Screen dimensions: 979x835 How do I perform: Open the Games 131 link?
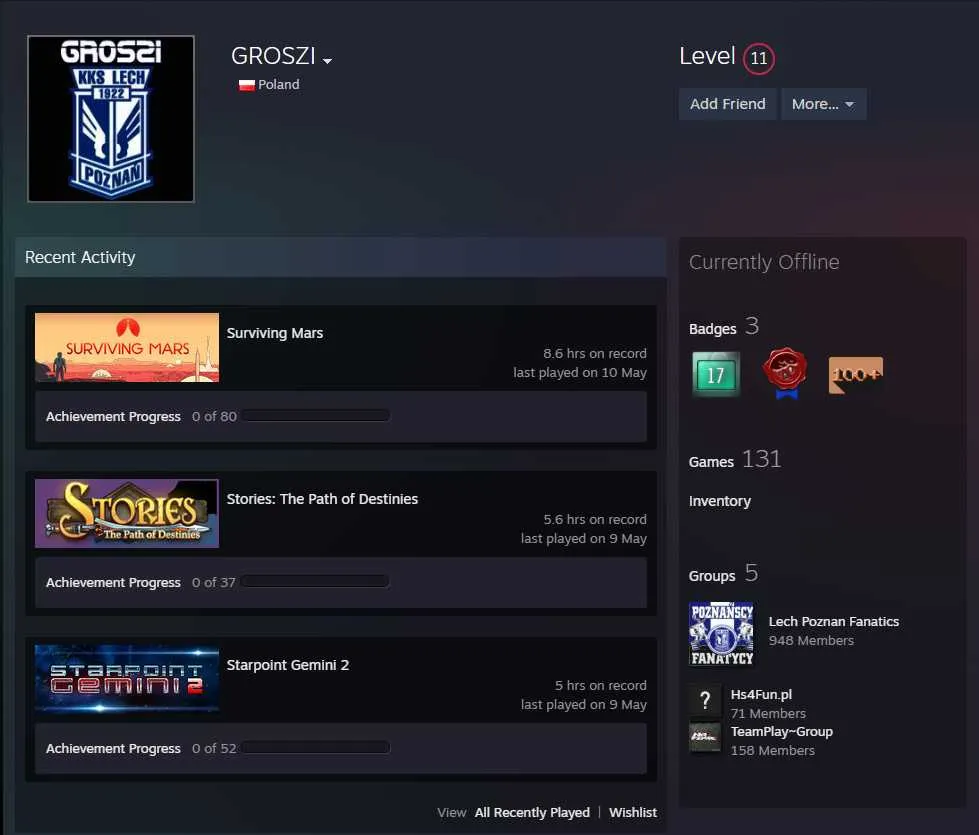click(x=735, y=460)
